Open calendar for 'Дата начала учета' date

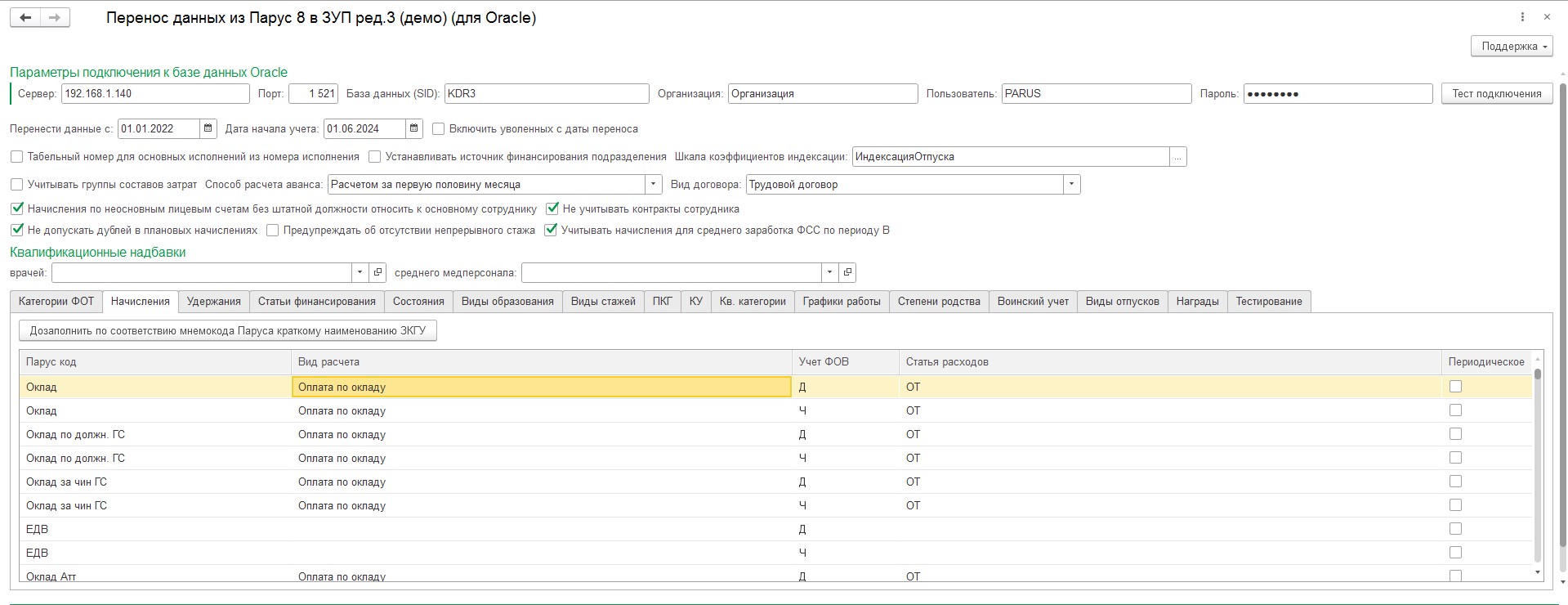414,128
